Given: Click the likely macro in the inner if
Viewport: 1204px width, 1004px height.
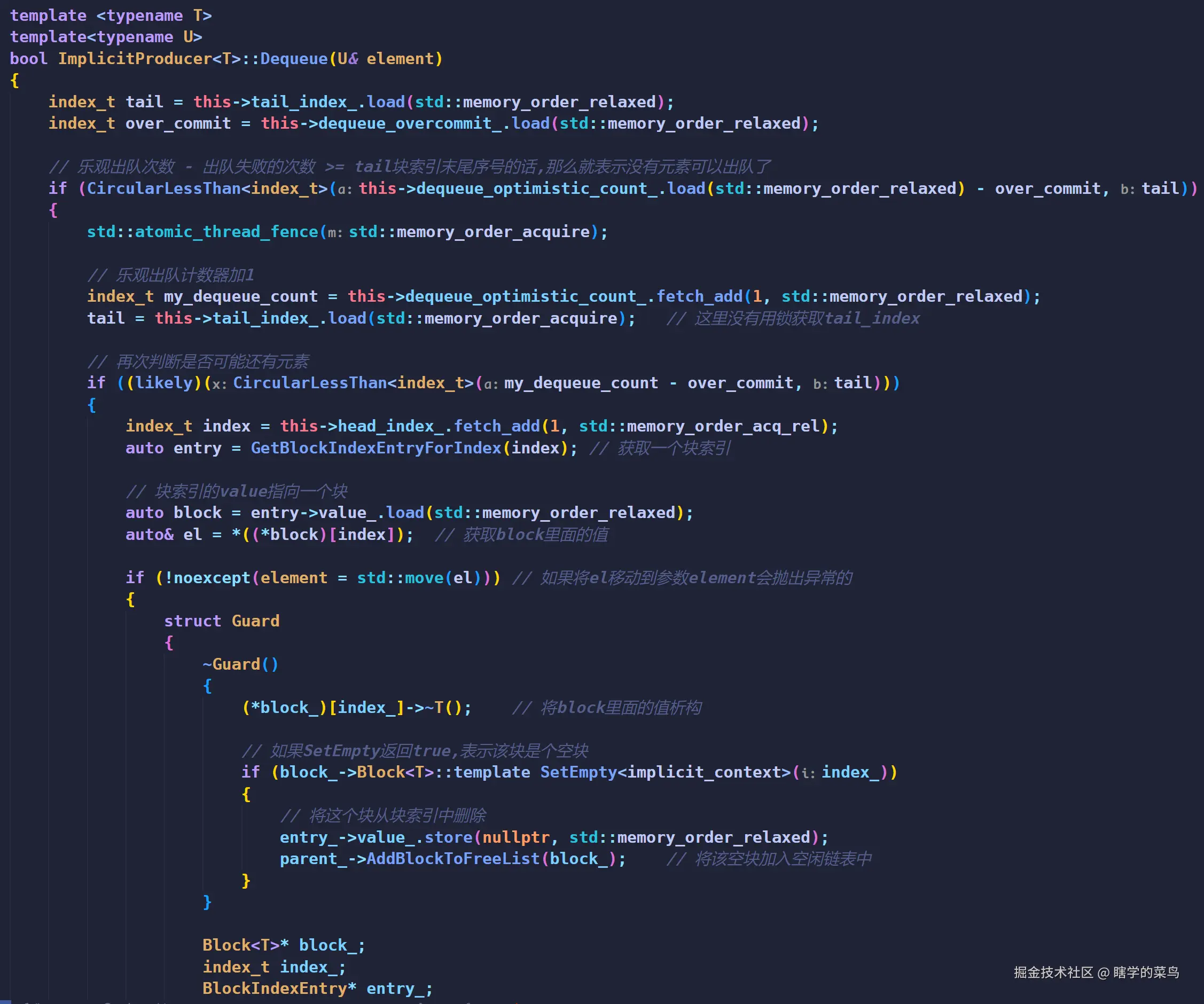Looking at the screenshot, I should (x=164, y=383).
